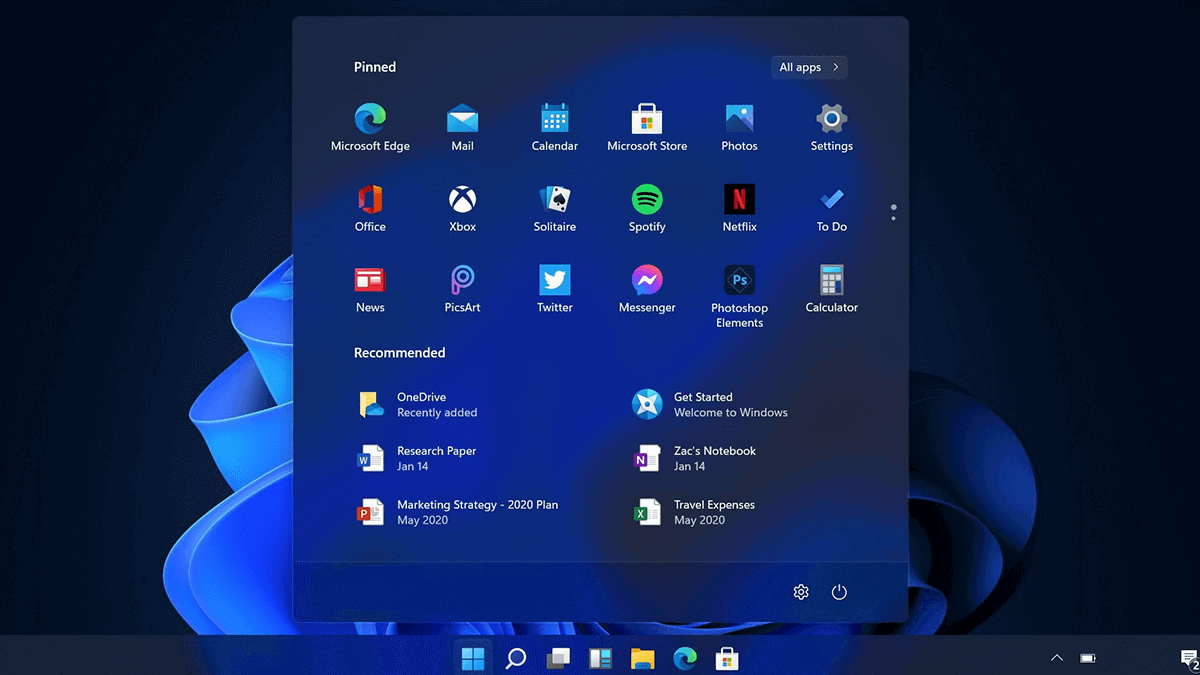This screenshot has width=1200, height=675.
Task: Start the Calculator
Action: [831, 282]
